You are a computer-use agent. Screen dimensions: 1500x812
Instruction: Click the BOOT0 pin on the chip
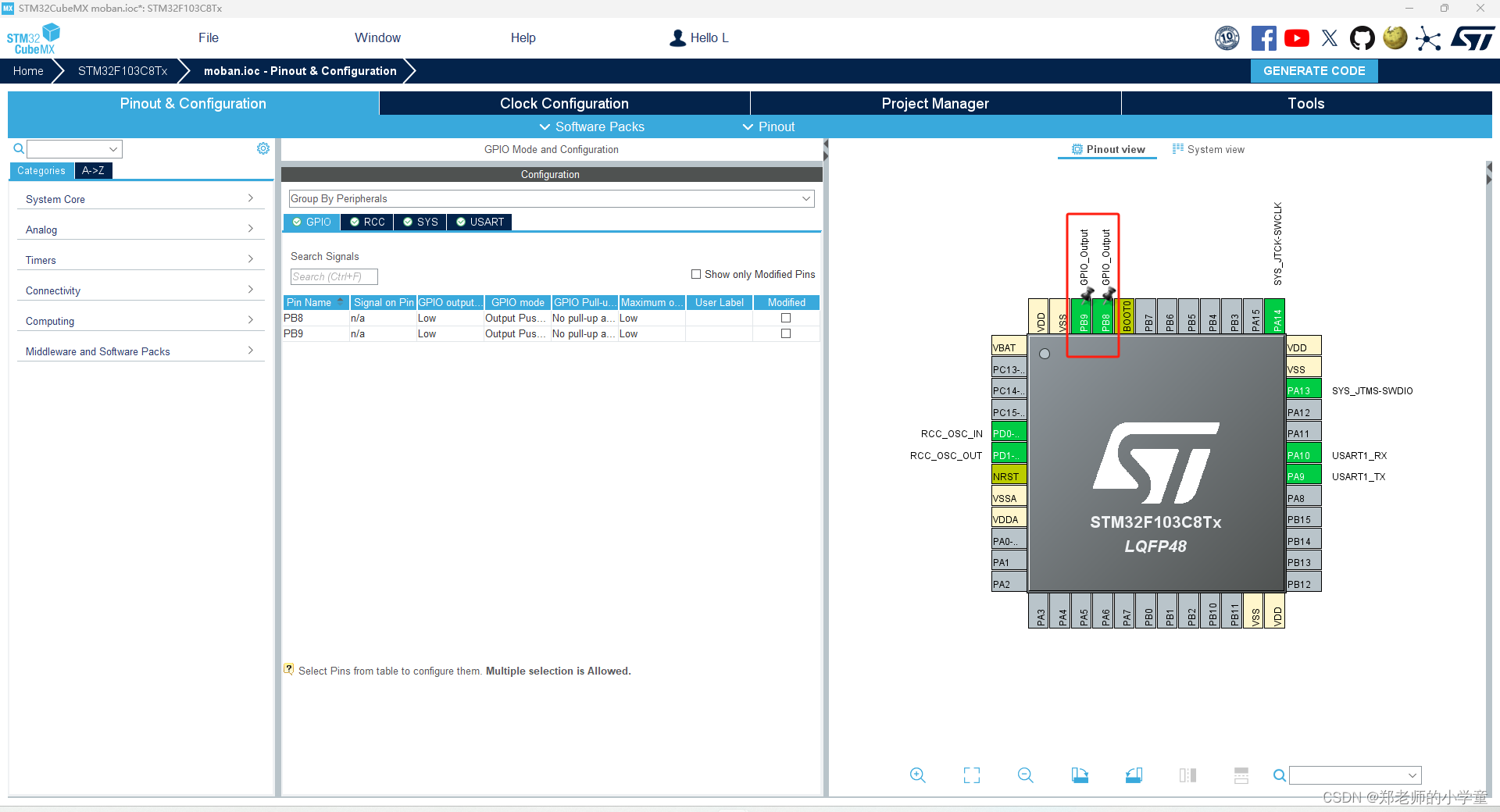pyautogui.click(x=1126, y=316)
